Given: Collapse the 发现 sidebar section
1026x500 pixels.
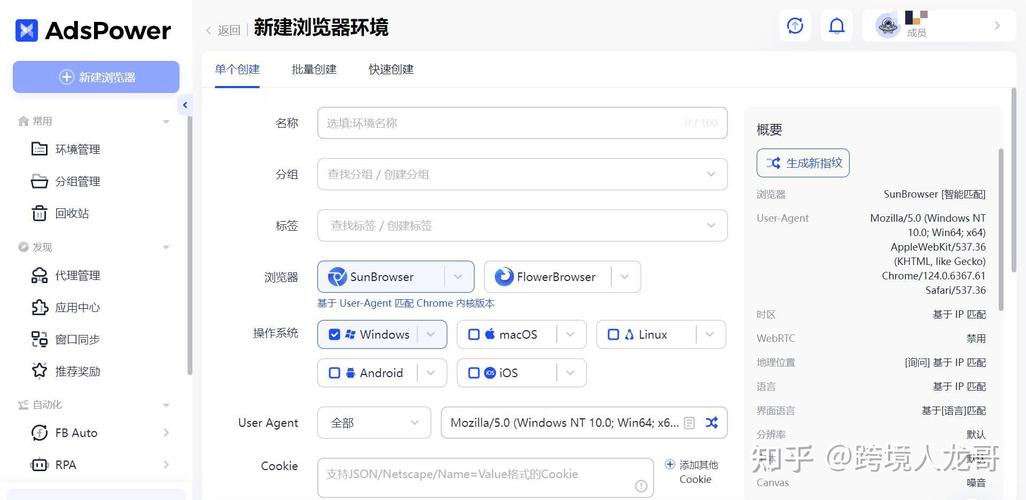Looking at the screenshot, I should 166,247.
